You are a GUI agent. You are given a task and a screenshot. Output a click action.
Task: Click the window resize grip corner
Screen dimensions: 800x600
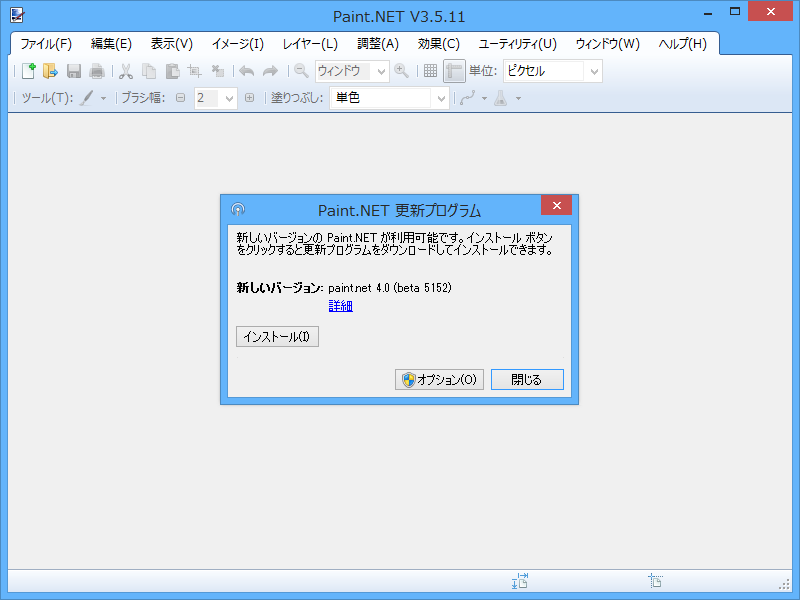click(x=785, y=584)
